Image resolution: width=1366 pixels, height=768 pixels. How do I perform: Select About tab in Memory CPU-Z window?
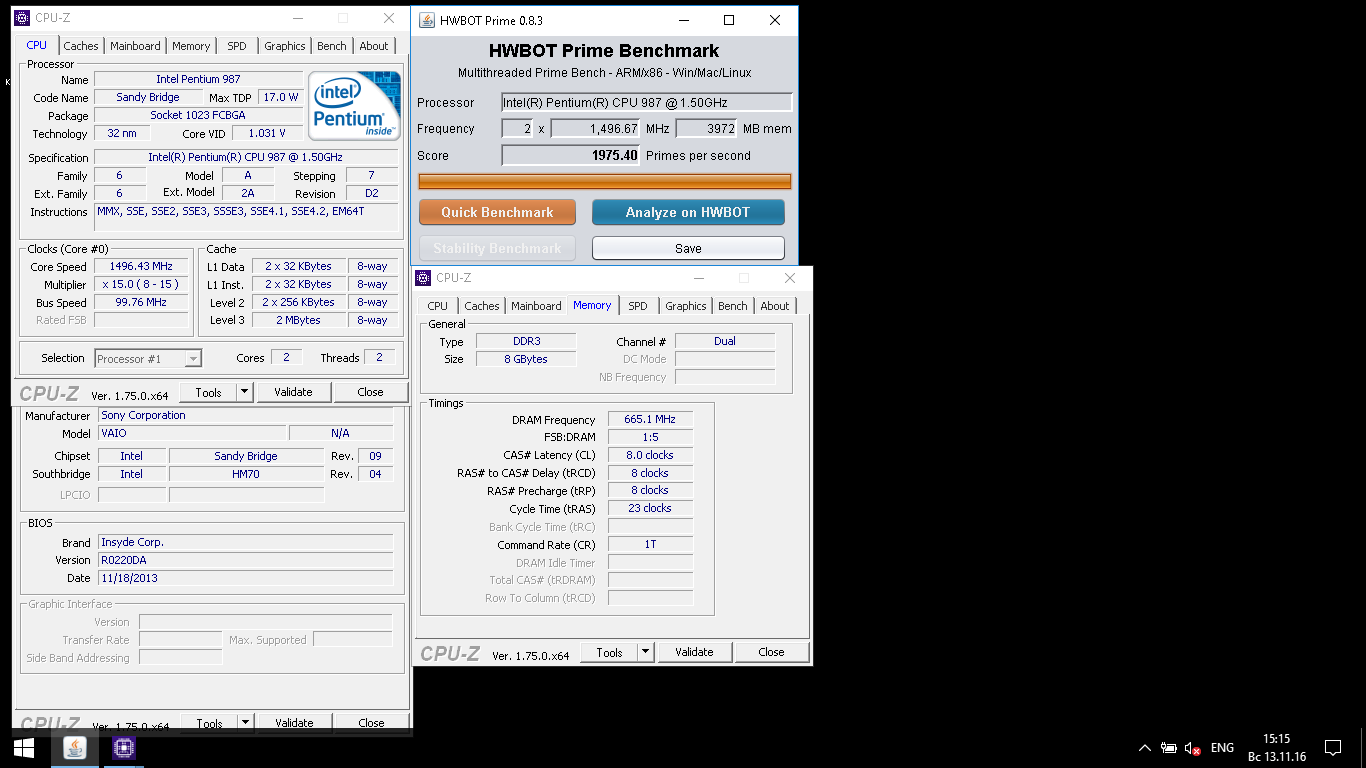point(775,306)
